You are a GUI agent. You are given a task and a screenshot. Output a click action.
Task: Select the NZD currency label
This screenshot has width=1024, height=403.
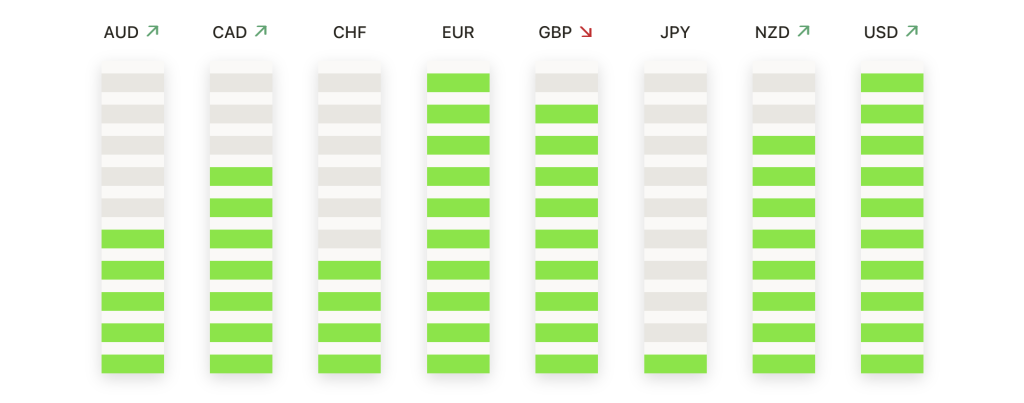coord(773,32)
